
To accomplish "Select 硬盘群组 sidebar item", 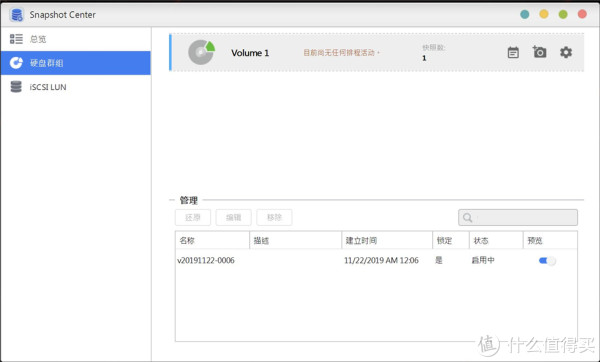I will [76, 63].
